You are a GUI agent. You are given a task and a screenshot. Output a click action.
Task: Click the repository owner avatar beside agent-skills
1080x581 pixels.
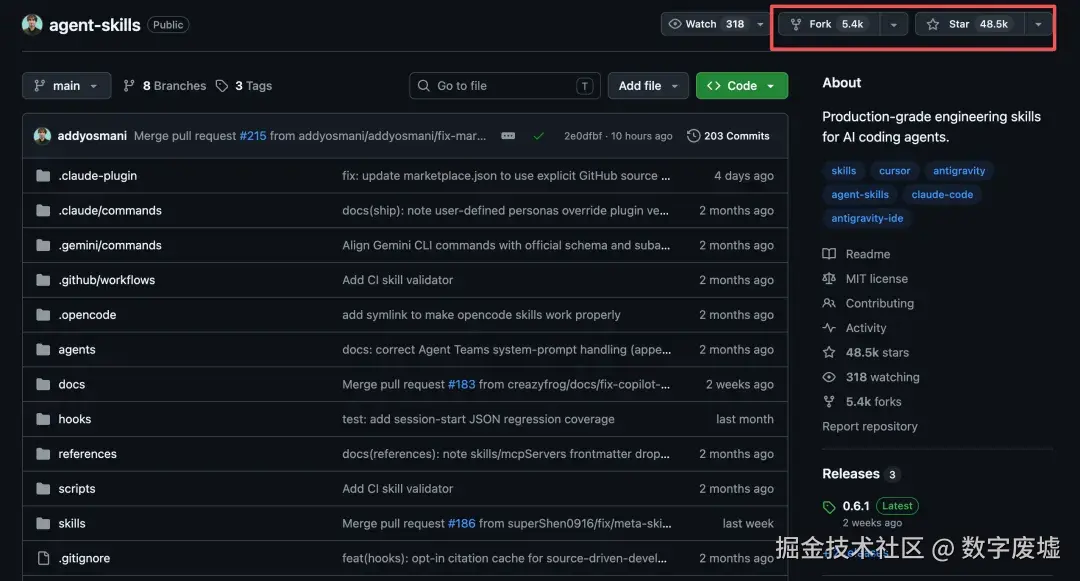pos(32,25)
